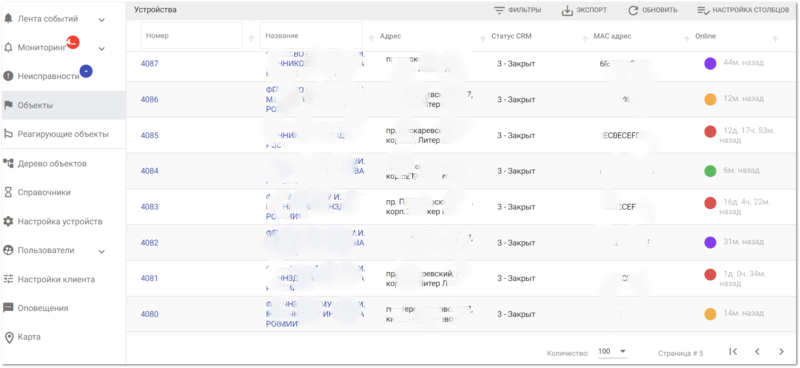800x368 pixels.
Task: Expand the Лента событий menu chevron
Action: [x=102, y=20]
